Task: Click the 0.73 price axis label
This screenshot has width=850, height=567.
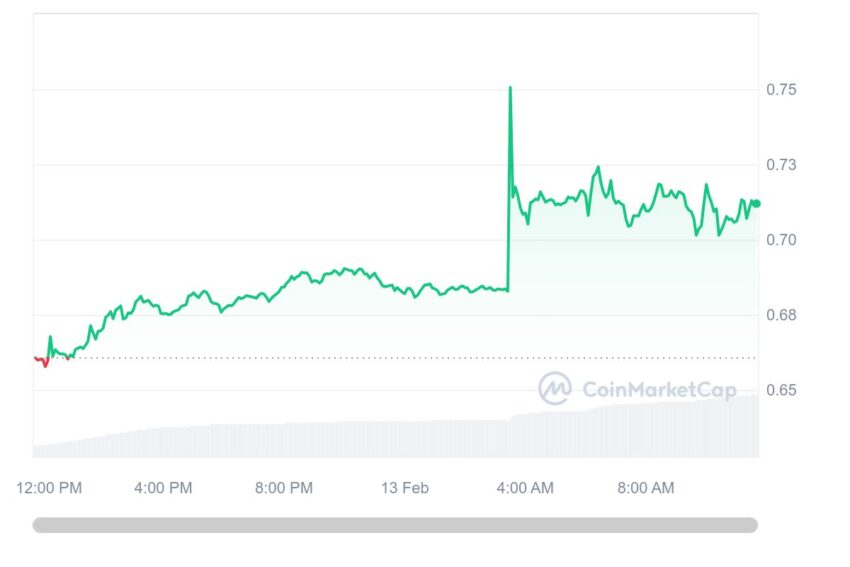Action: pyautogui.click(x=781, y=165)
